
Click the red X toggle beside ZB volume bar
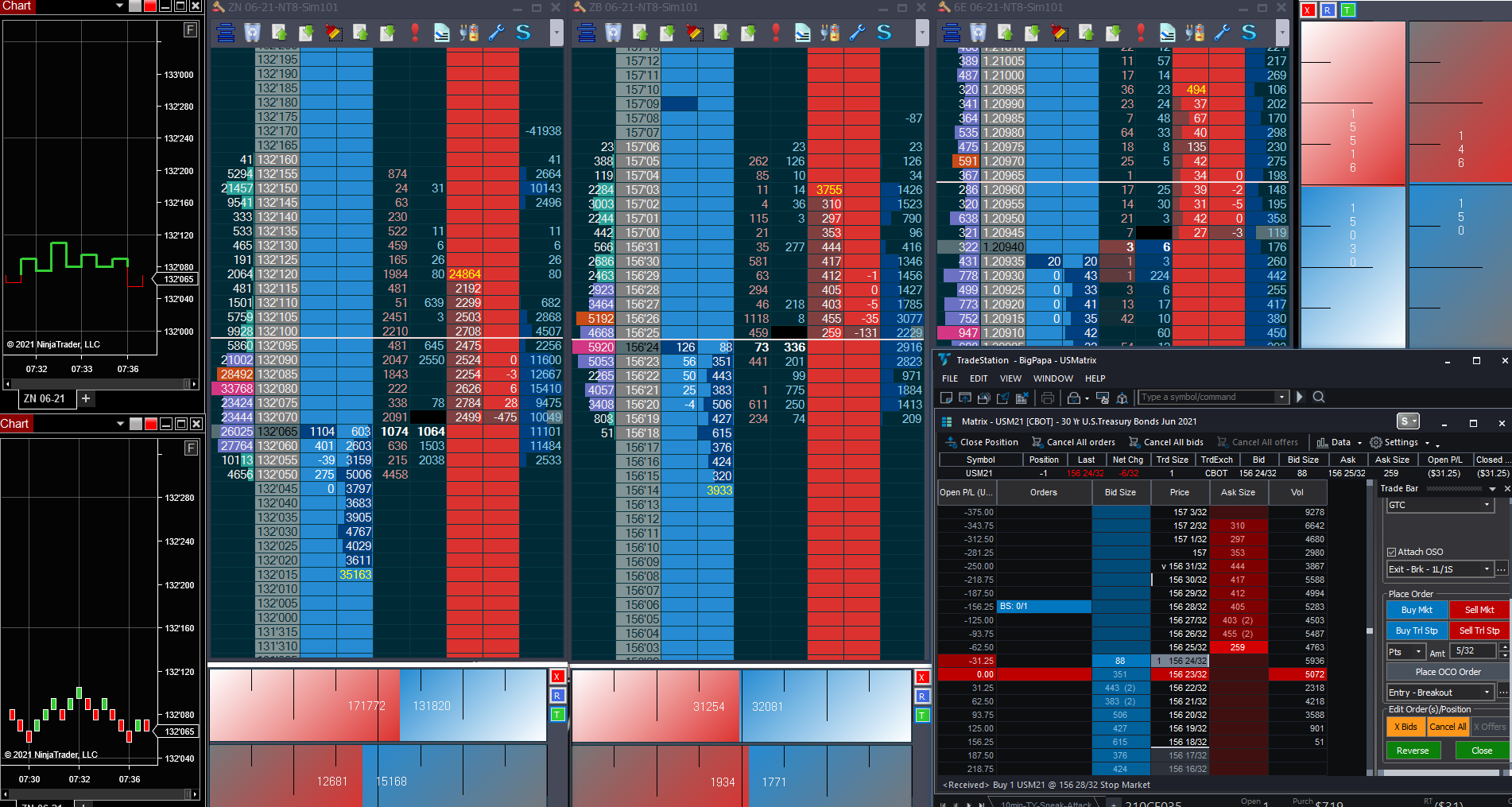922,677
